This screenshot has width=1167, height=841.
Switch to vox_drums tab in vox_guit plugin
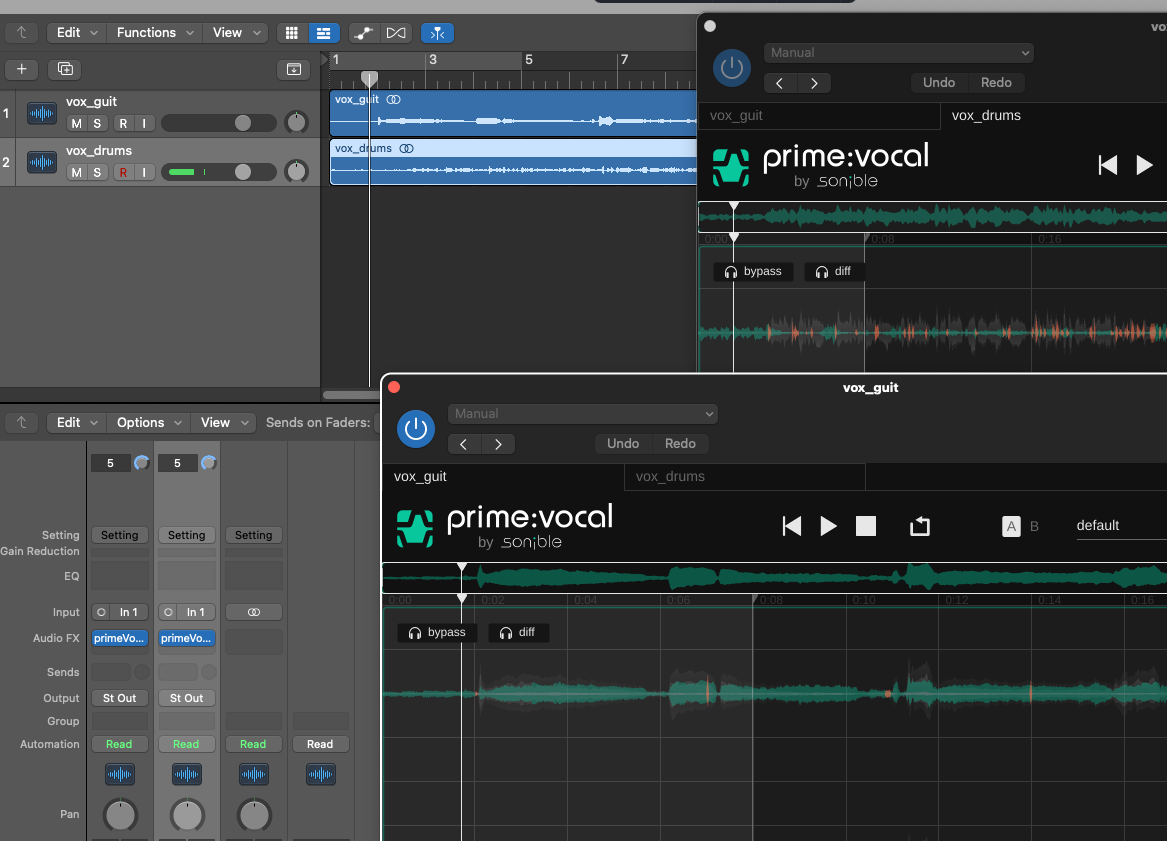click(x=670, y=476)
